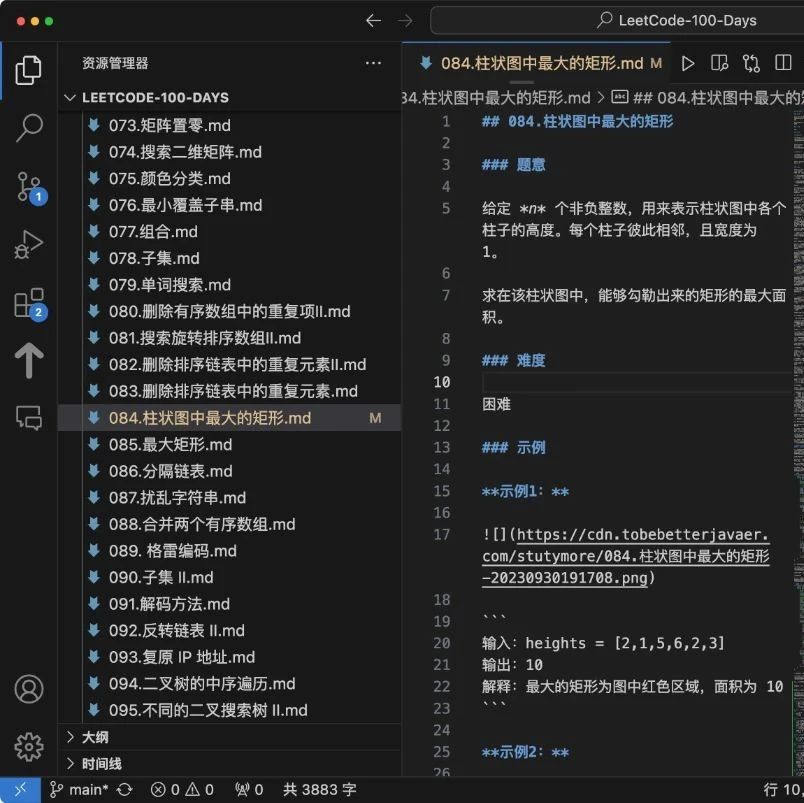Open Extensions view with badge 2
The width and height of the screenshot is (804, 803).
30,304
